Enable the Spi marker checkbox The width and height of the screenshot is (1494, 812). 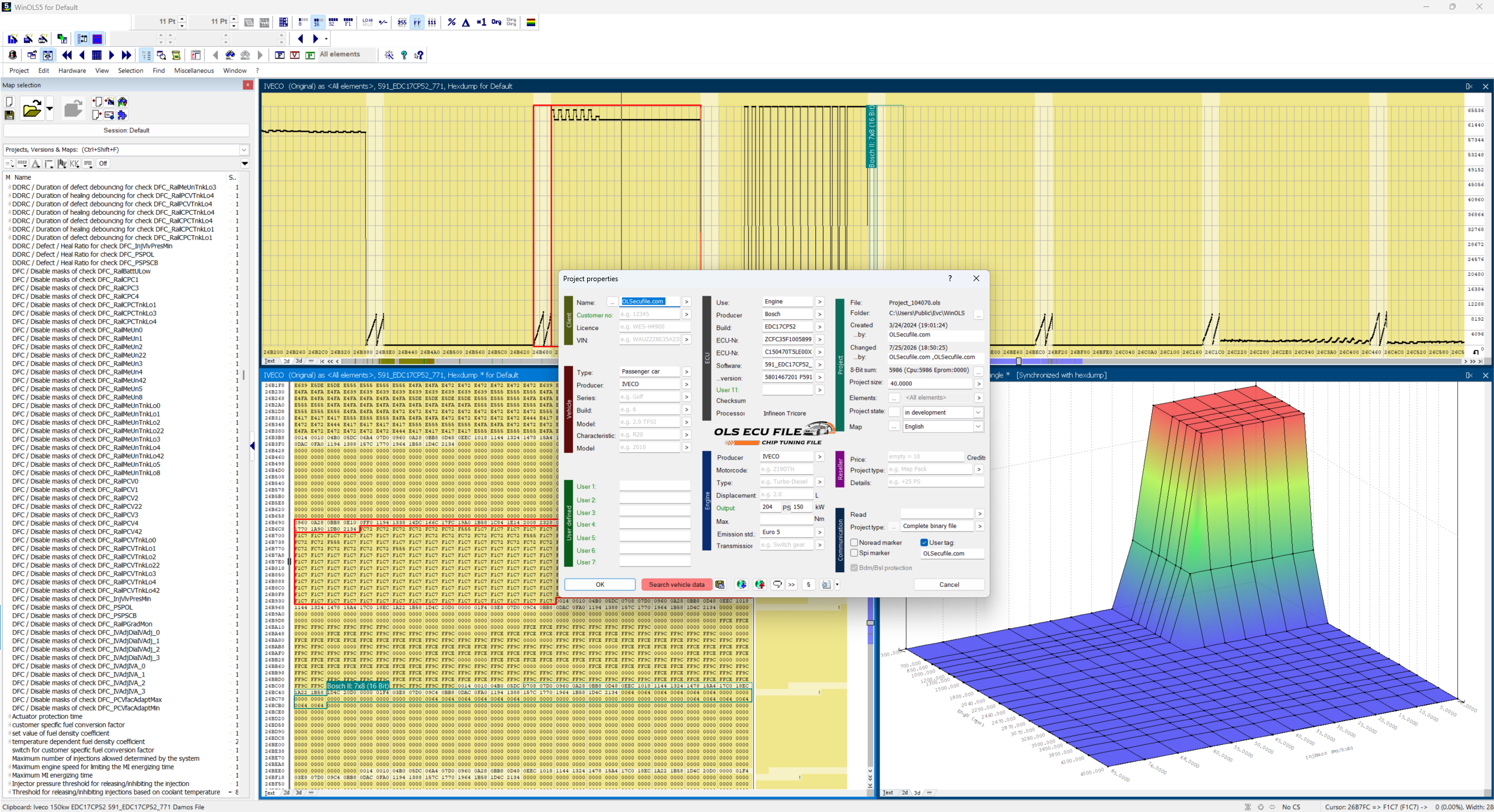coord(854,553)
